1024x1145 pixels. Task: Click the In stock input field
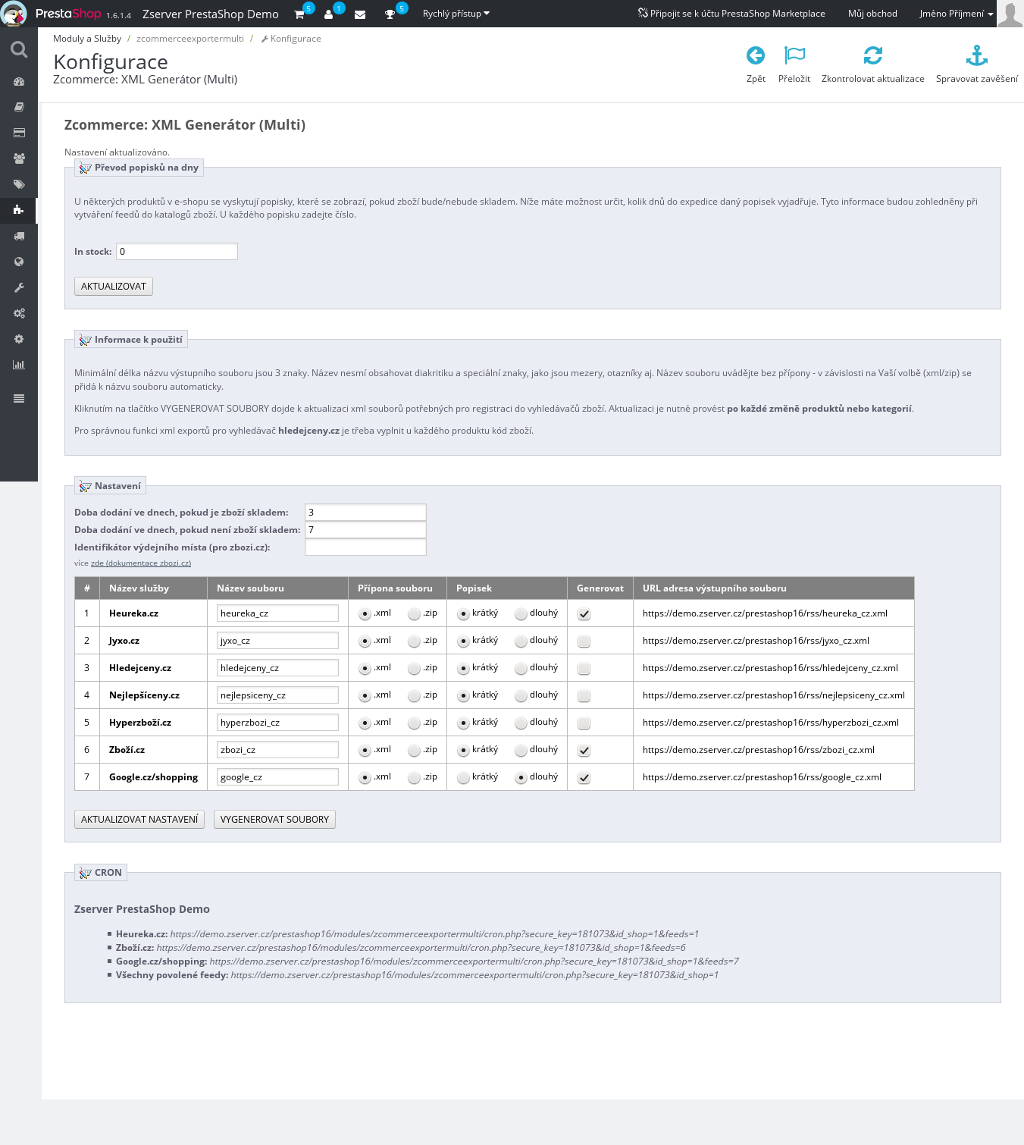tap(177, 251)
